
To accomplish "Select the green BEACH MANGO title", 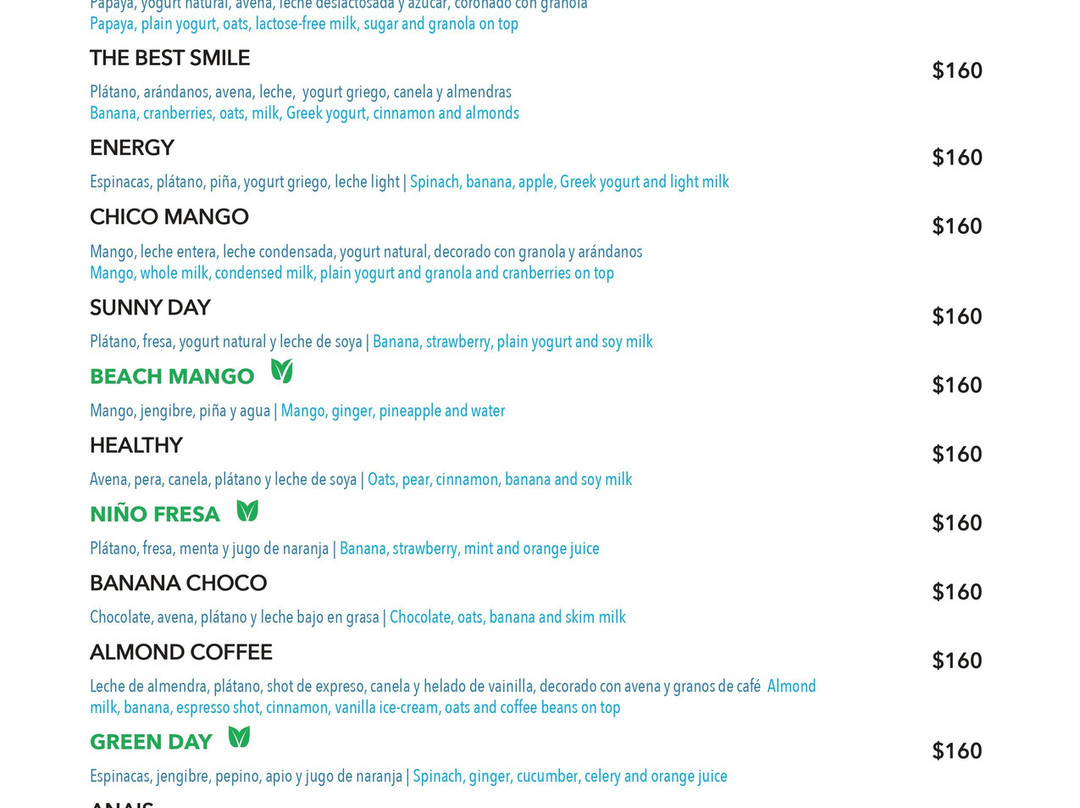I will coord(172,376).
